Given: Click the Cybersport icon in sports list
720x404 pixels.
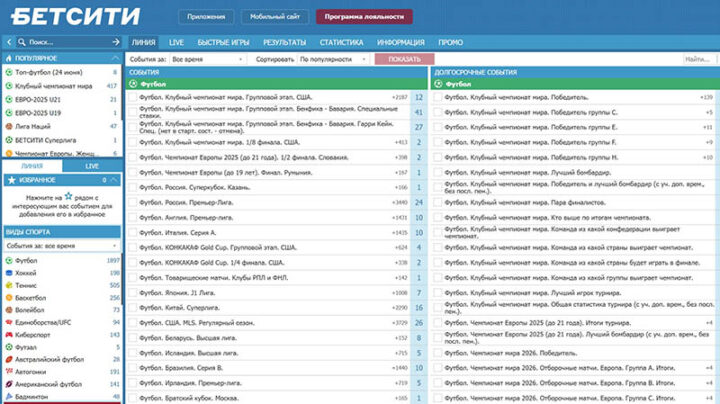Looking at the screenshot, I should point(8,335).
